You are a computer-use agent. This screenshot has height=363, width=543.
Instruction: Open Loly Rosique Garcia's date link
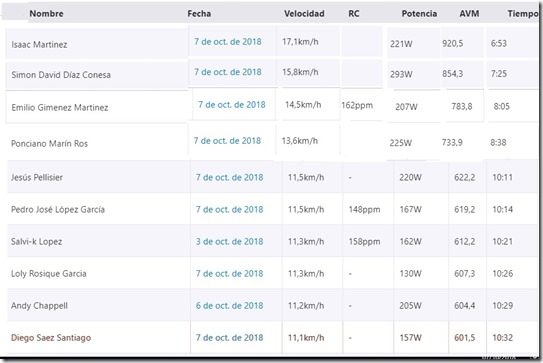click(229, 274)
